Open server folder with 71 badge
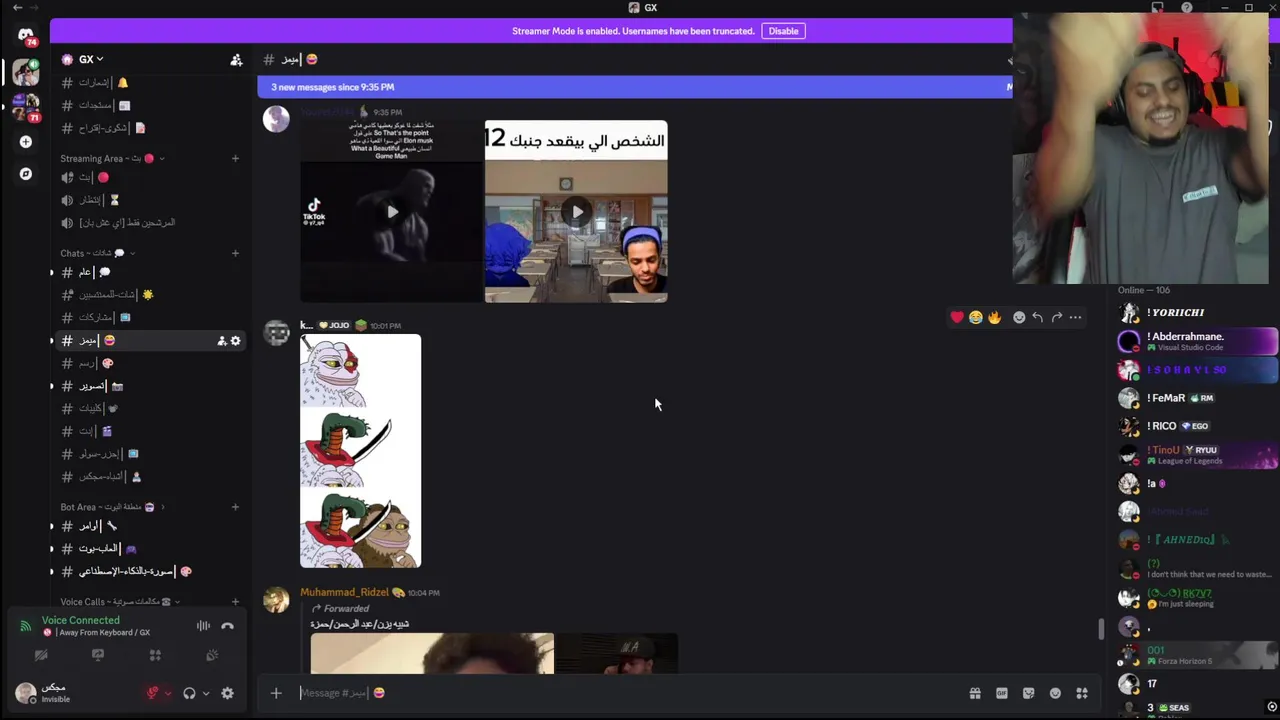The image size is (1280, 720). pos(25,107)
